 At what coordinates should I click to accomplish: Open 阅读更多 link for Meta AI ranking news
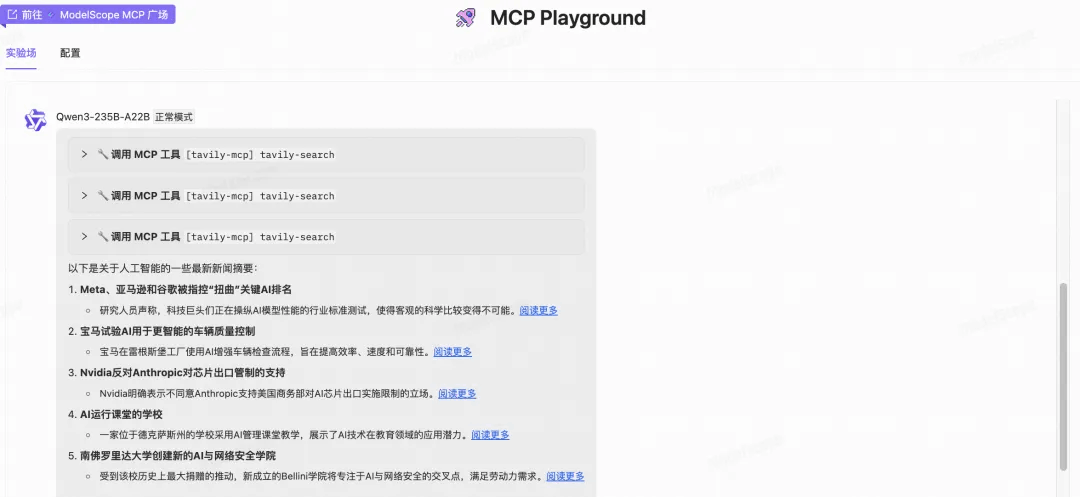point(539,310)
